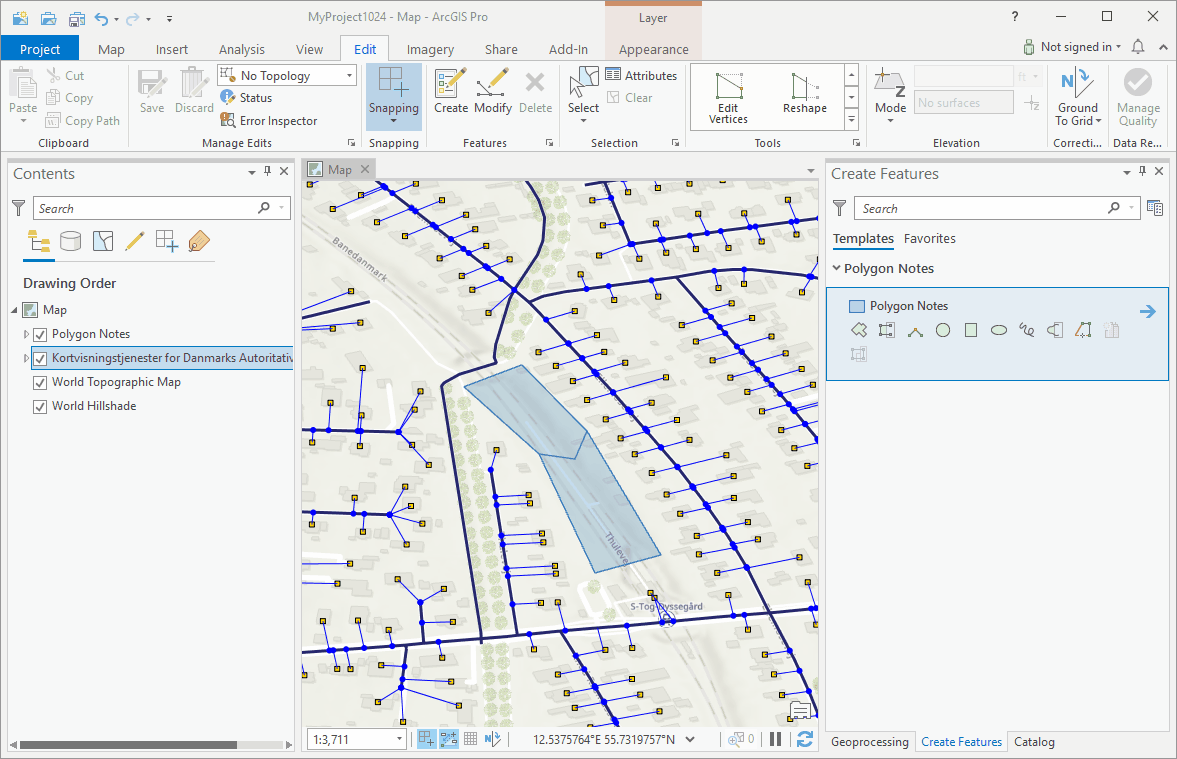
Task: Click the Create Features search field
Action: pyautogui.click(x=983, y=209)
